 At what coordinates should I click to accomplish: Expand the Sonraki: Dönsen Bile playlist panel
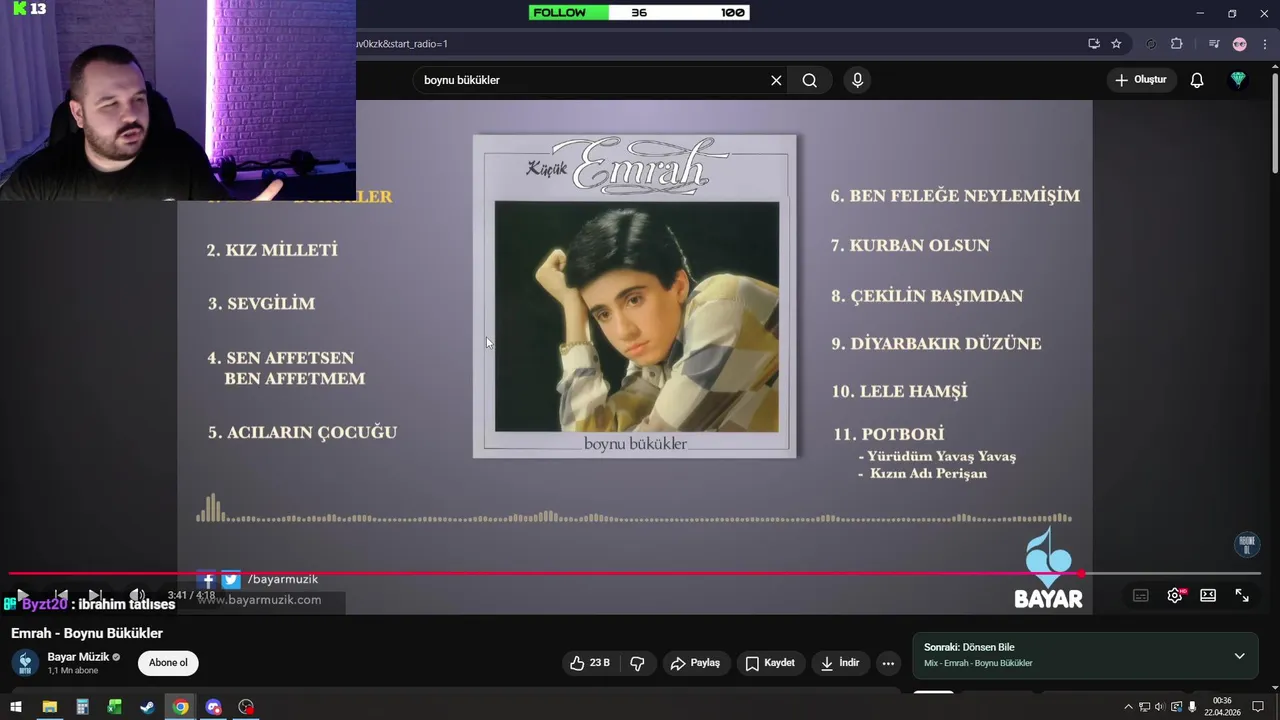pyautogui.click(x=1239, y=656)
